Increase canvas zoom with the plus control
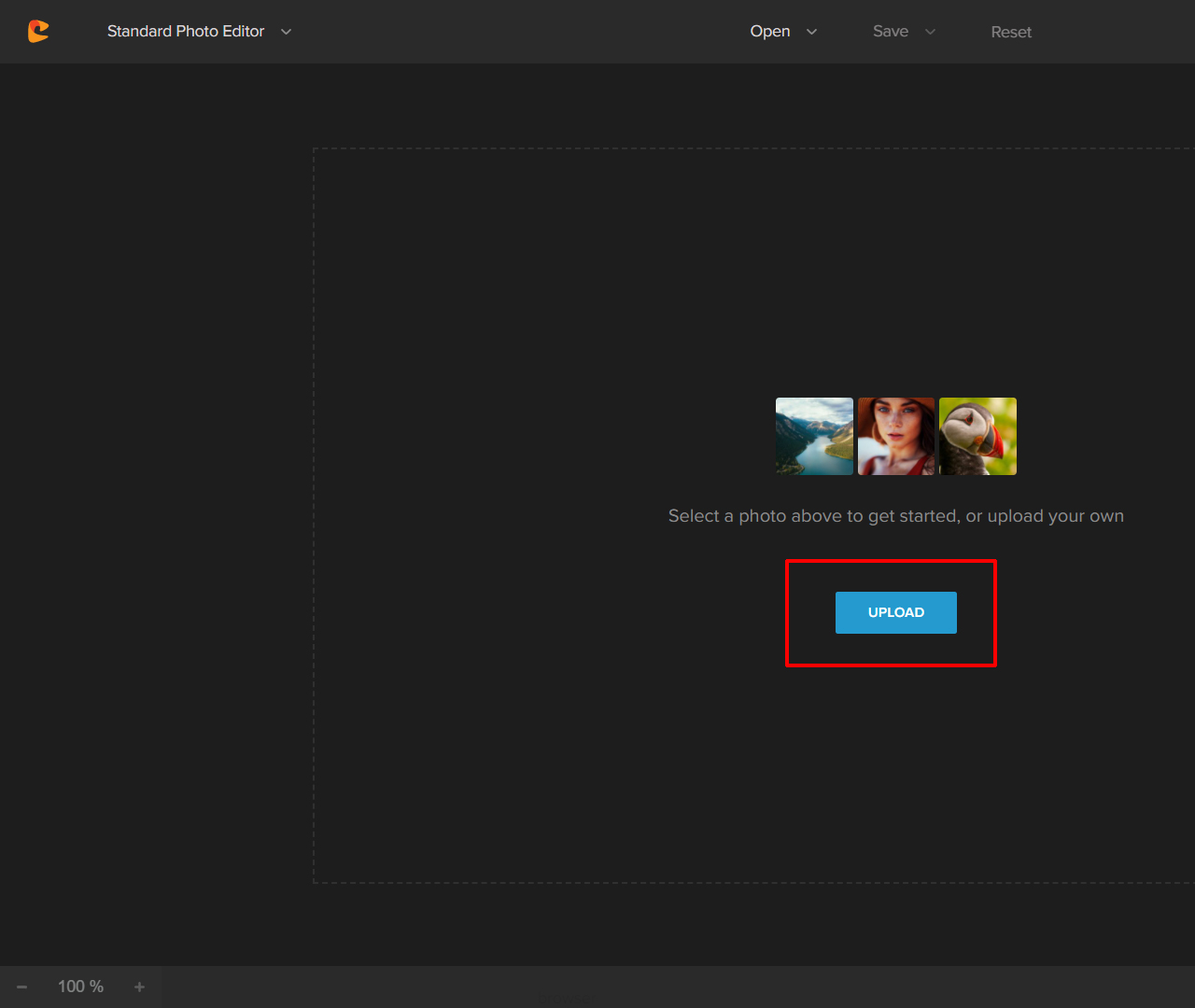 (x=139, y=987)
